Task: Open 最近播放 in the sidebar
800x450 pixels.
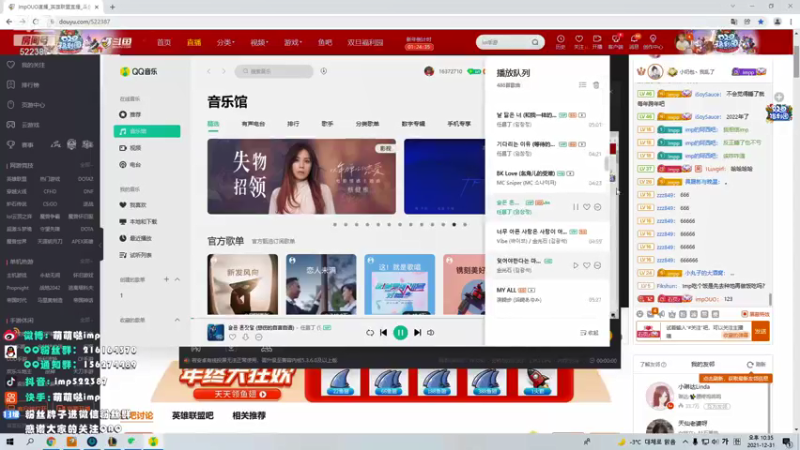Action: coord(136,238)
